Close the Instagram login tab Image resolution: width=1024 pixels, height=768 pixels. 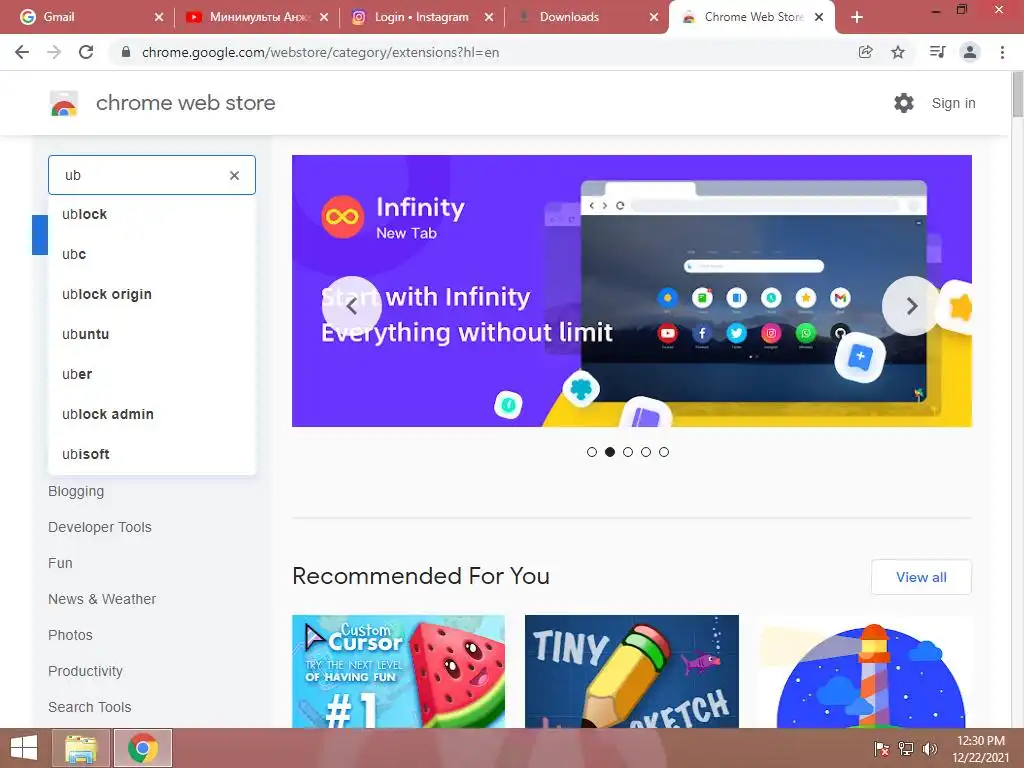click(488, 18)
